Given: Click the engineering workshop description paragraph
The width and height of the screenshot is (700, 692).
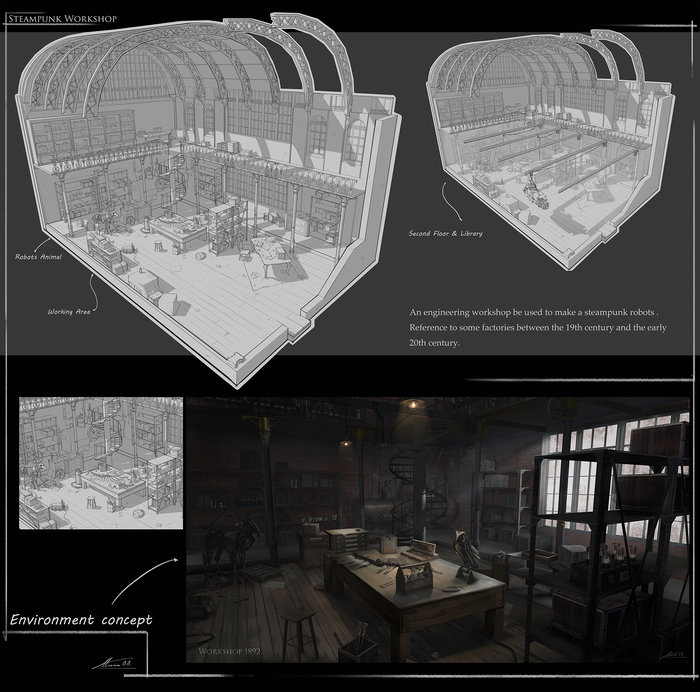Looking at the screenshot, I should [537, 327].
